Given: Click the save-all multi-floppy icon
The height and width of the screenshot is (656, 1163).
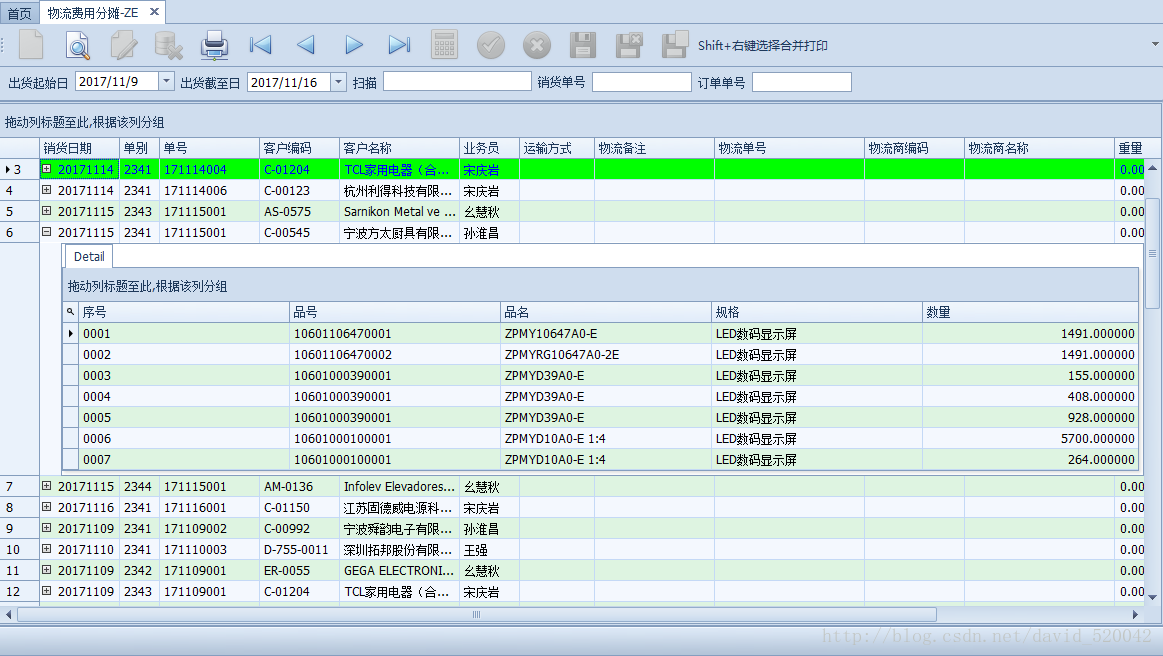Looking at the screenshot, I should [675, 45].
